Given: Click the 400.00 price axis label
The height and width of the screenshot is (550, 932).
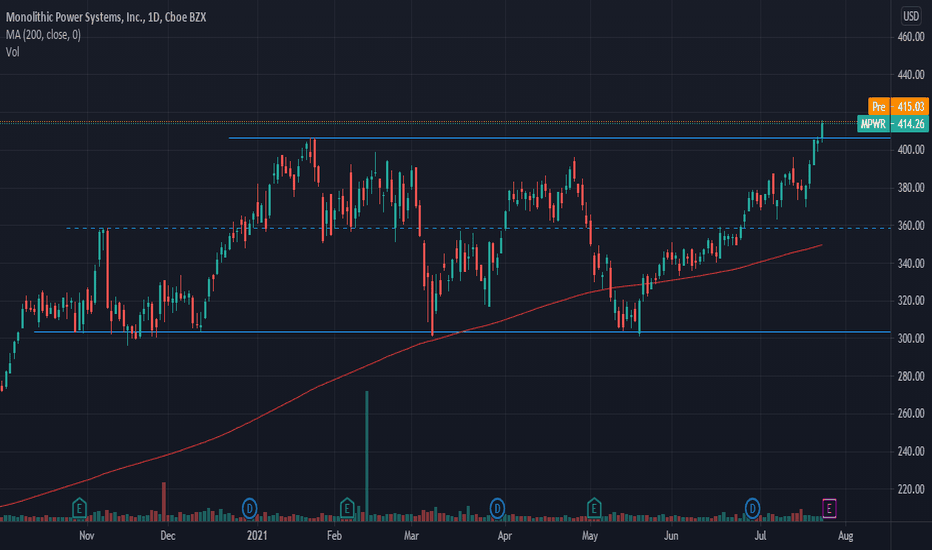Looking at the screenshot, I should [x=911, y=150].
